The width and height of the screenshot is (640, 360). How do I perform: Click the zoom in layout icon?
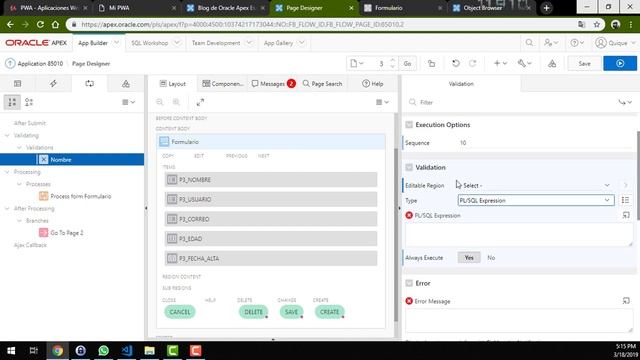(x=176, y=102)
